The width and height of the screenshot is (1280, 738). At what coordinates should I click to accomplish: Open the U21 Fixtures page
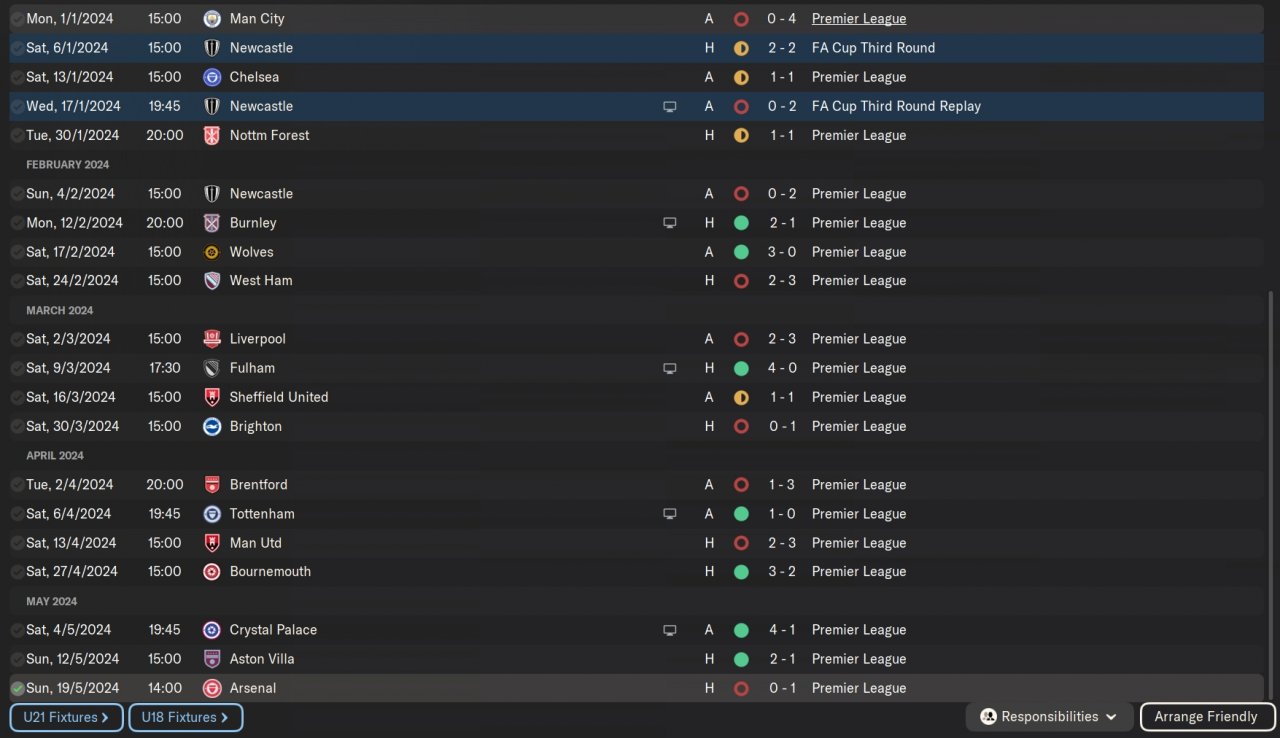(x=66, y=717)
